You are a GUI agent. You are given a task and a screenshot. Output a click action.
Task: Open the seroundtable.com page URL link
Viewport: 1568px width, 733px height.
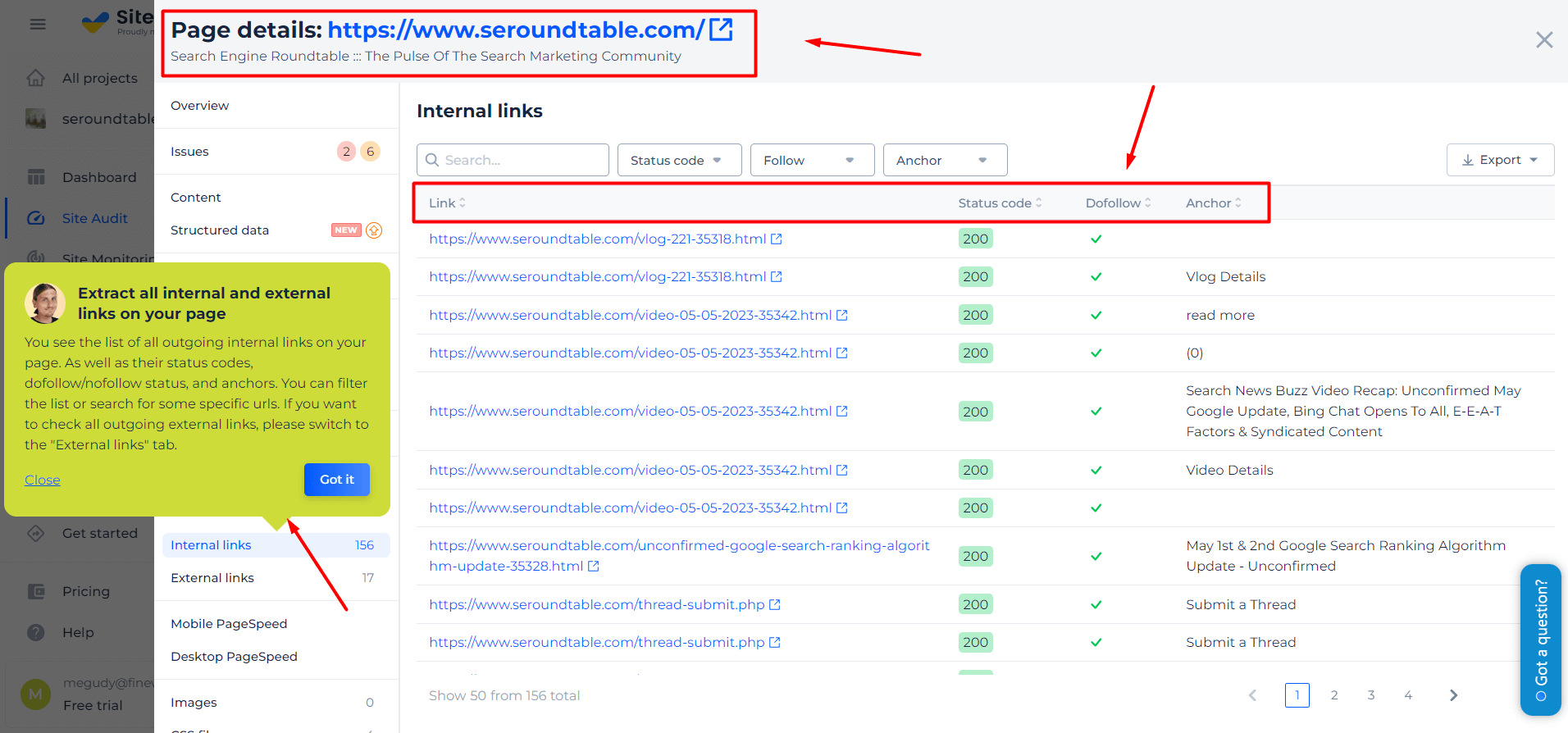516,30
